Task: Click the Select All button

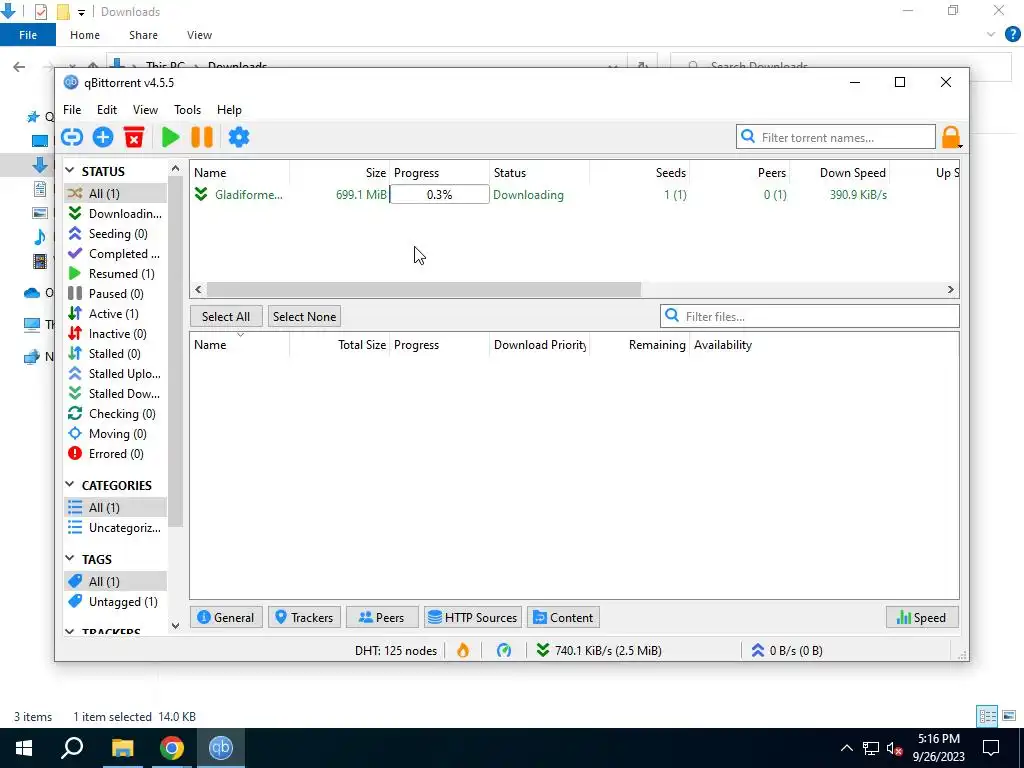Action: (x=226, y=316)
